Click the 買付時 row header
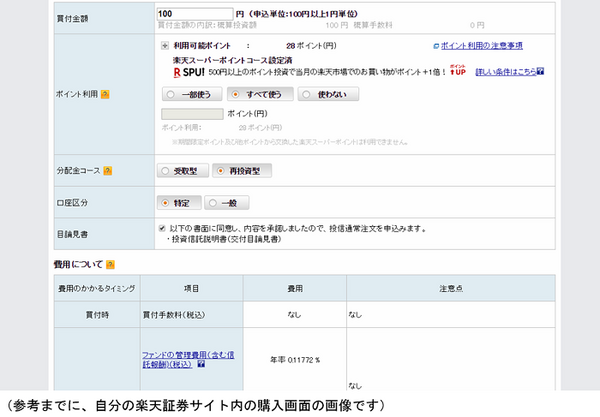The height and width of the screenshot is (417, 600). pos(97,315)
